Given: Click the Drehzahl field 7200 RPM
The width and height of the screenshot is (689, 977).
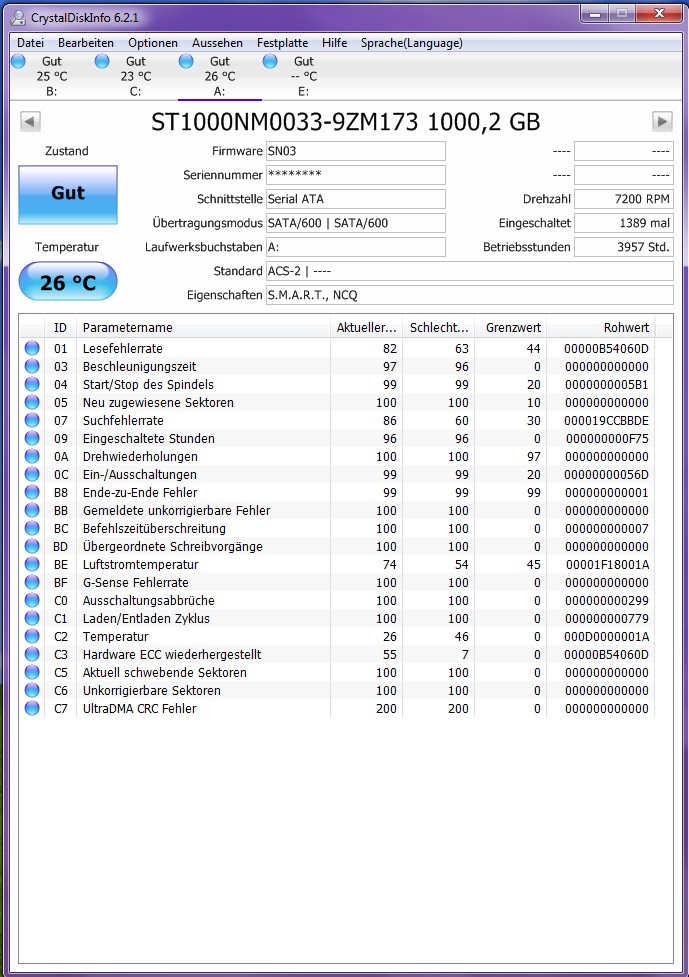Looking at the screenshot, I should [x=624, y=199].
